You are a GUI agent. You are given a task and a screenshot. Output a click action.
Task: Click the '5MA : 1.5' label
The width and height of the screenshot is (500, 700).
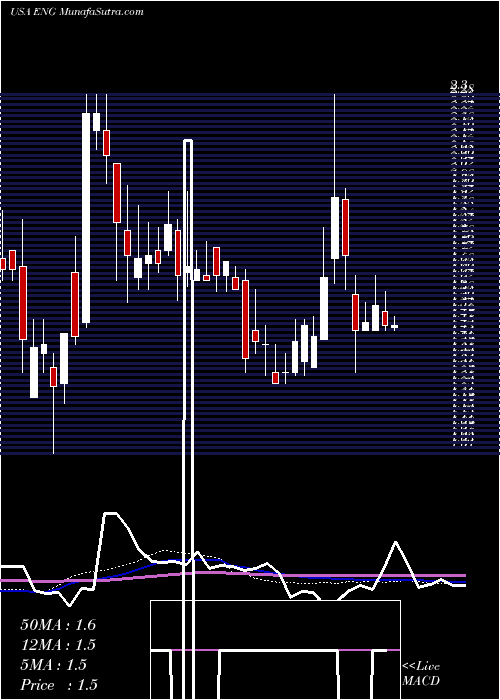click(54, 665)
